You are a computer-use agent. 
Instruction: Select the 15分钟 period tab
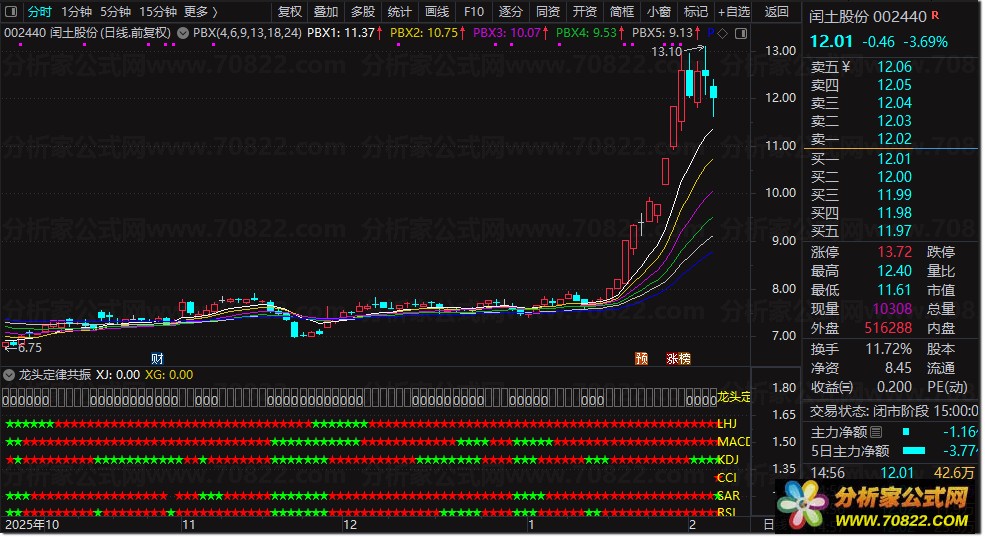point(158,12)
